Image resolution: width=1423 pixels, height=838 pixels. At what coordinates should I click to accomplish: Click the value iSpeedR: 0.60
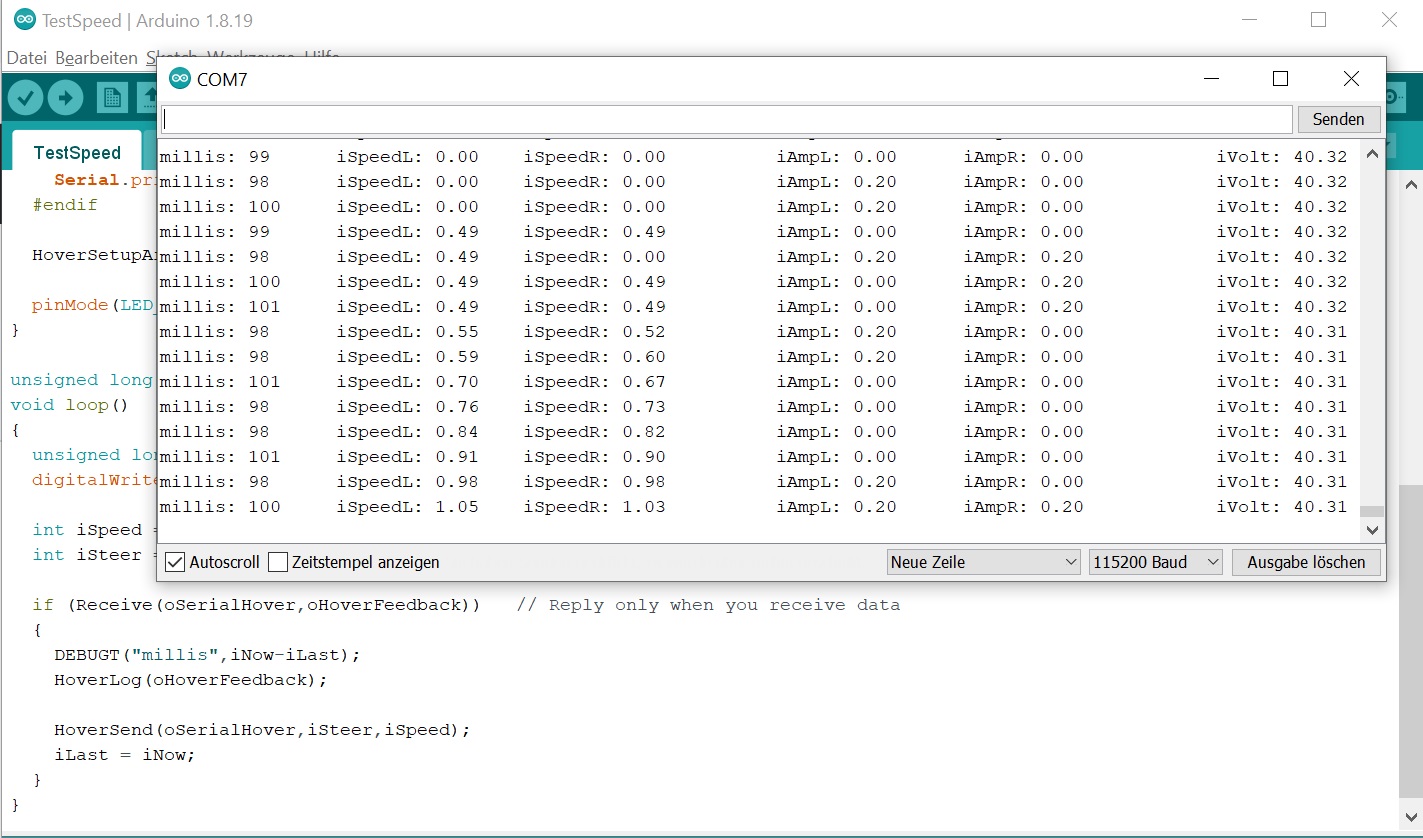(594, 357)
